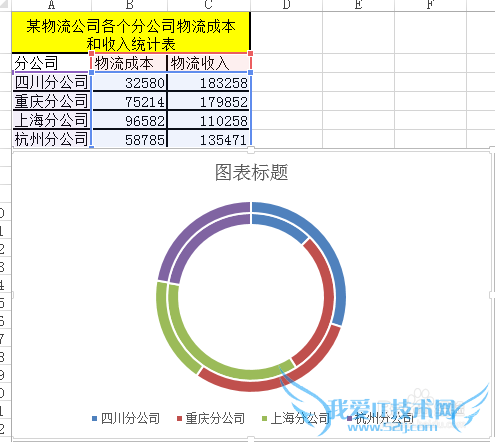Image resolution: width=495 pixels, height=442 pixels.
Task: Select the yellow title cell of the table
Action: 131,32
